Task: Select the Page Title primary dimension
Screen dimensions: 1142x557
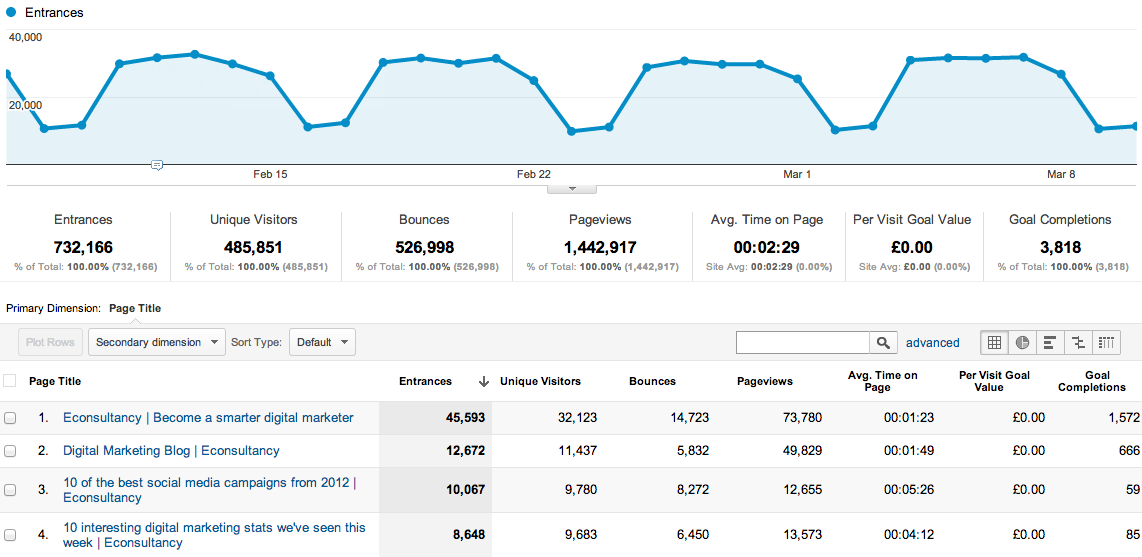Action: point(135,308)
